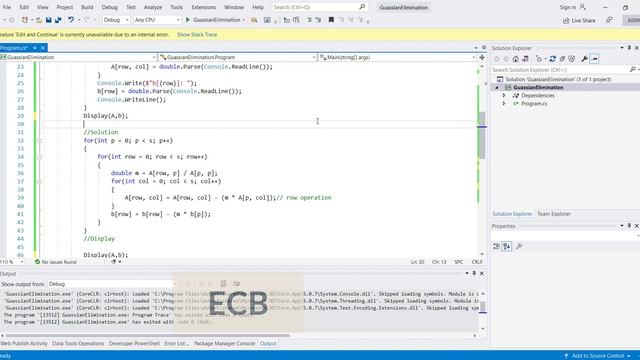Click the Categorized icon in Properties panel
The image size is (640, 360).
point(496,246)
